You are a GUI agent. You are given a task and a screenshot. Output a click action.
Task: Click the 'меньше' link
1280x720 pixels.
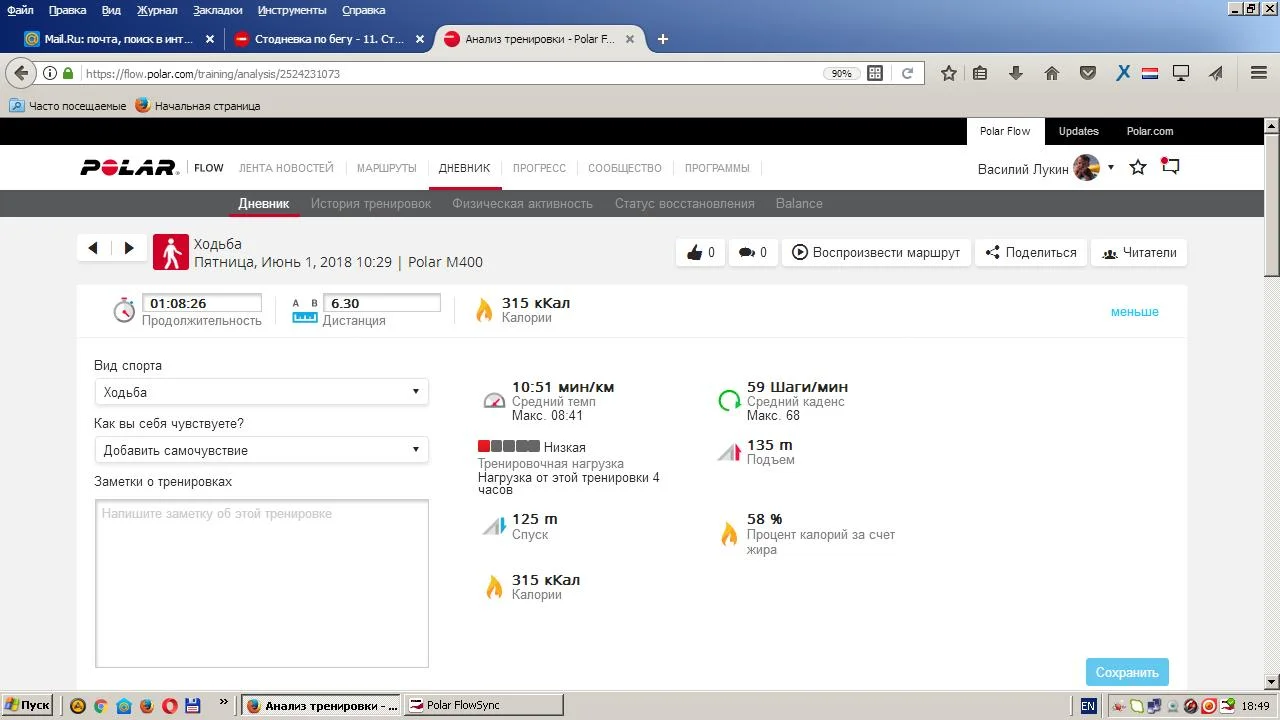point(1134,312)
